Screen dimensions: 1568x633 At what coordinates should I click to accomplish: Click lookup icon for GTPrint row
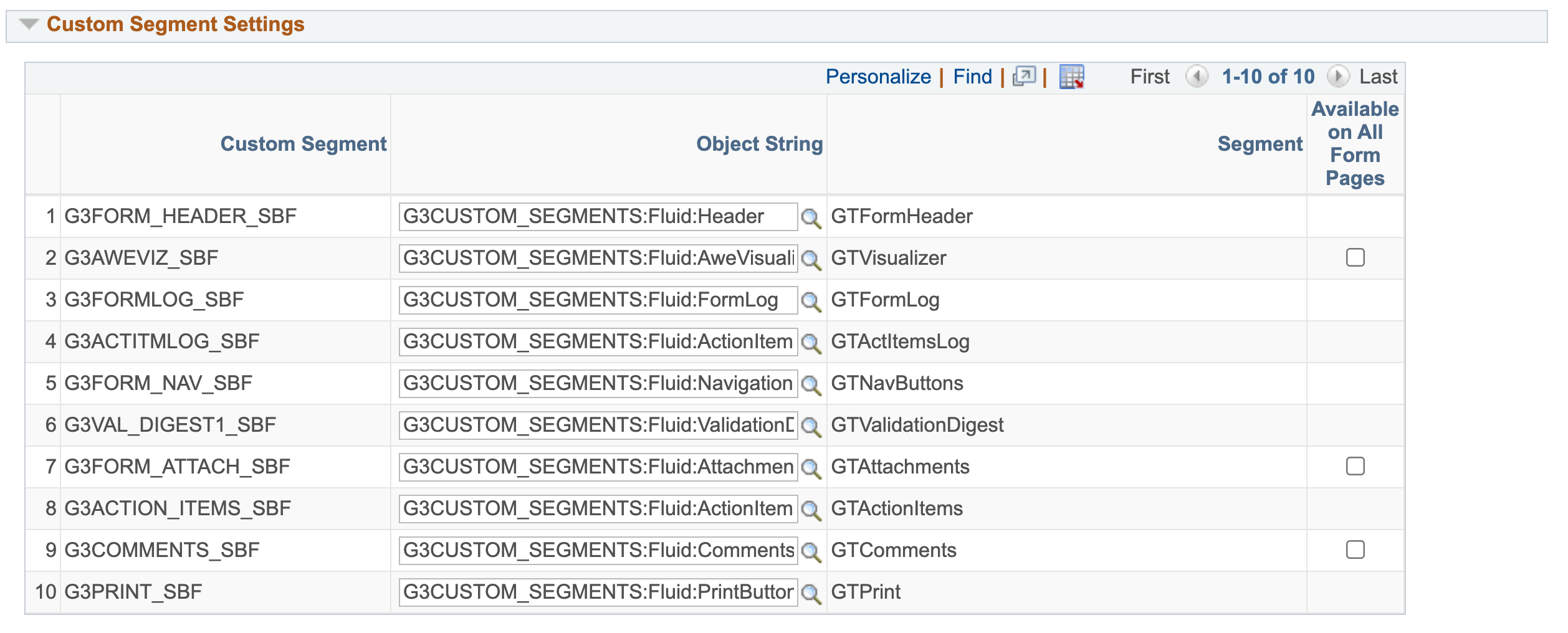(x=811, y=594)
